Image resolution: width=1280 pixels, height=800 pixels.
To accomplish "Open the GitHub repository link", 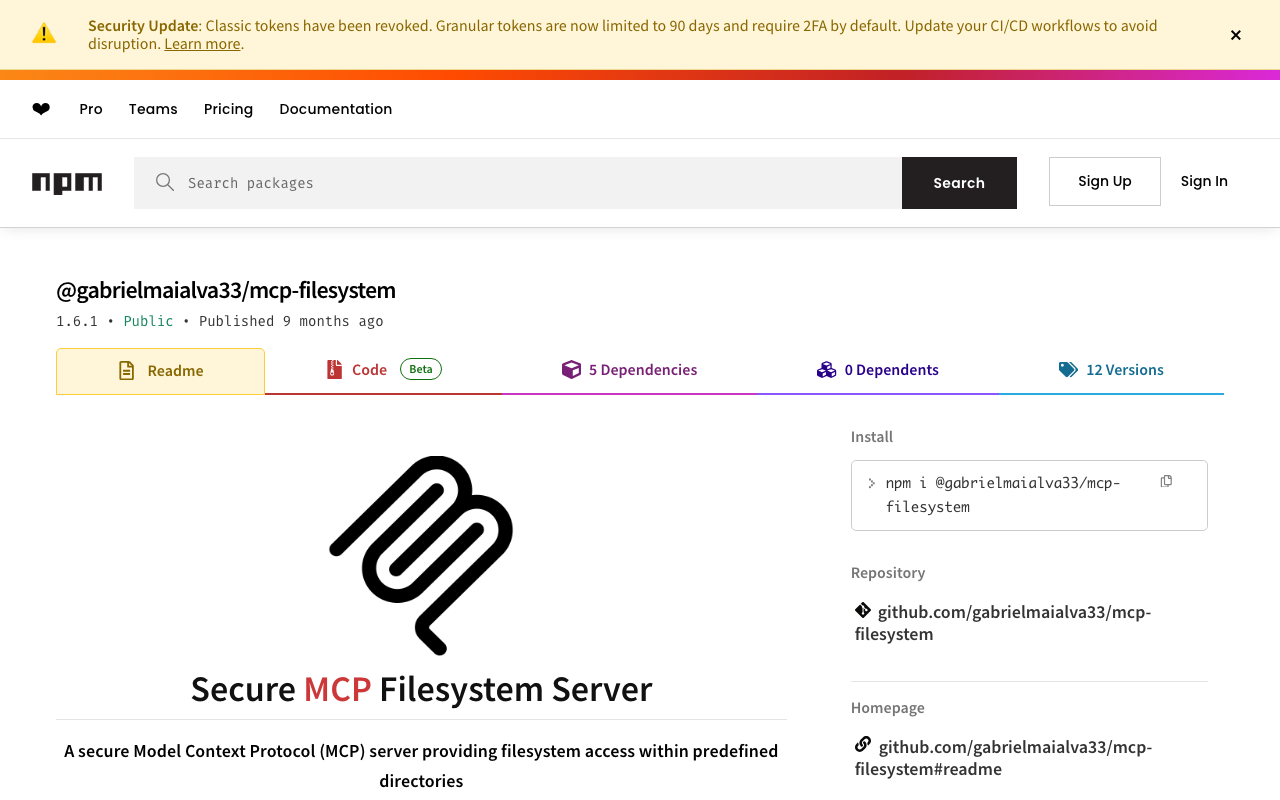I will click(x=1003, y=623).
